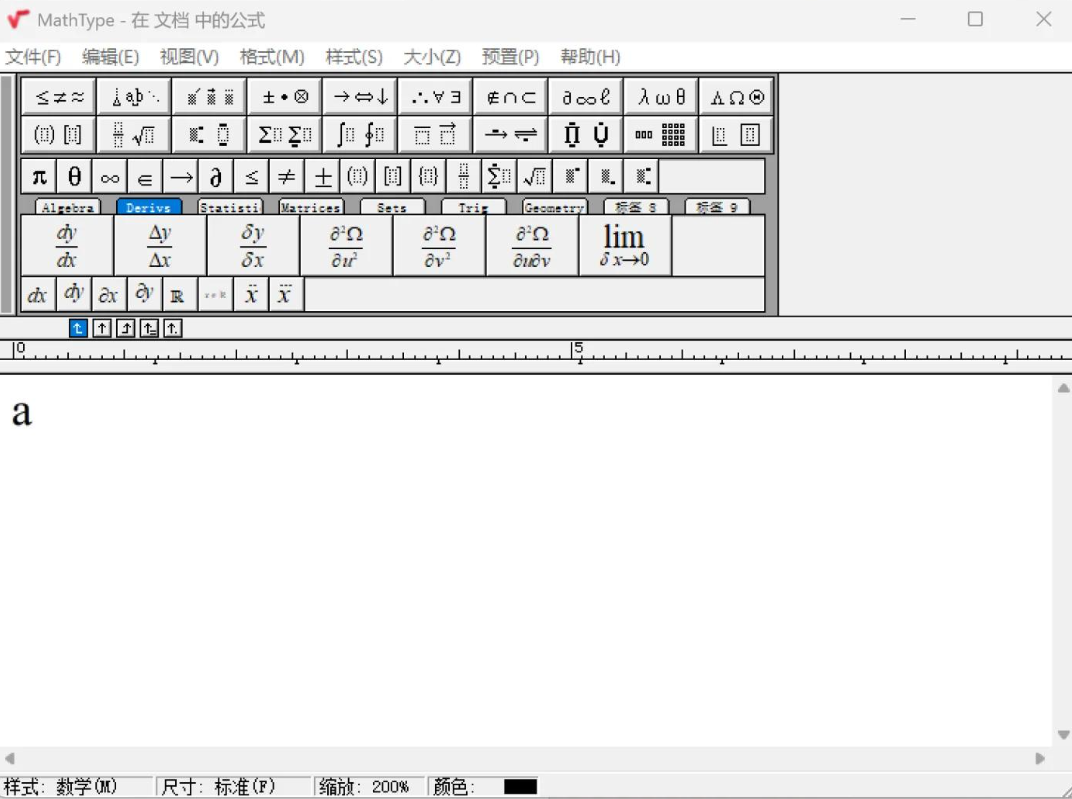The height and width of the screenshot is (799, 1072).
Task: Insert the Δy/Δx expression
Action: click(160, 246)
